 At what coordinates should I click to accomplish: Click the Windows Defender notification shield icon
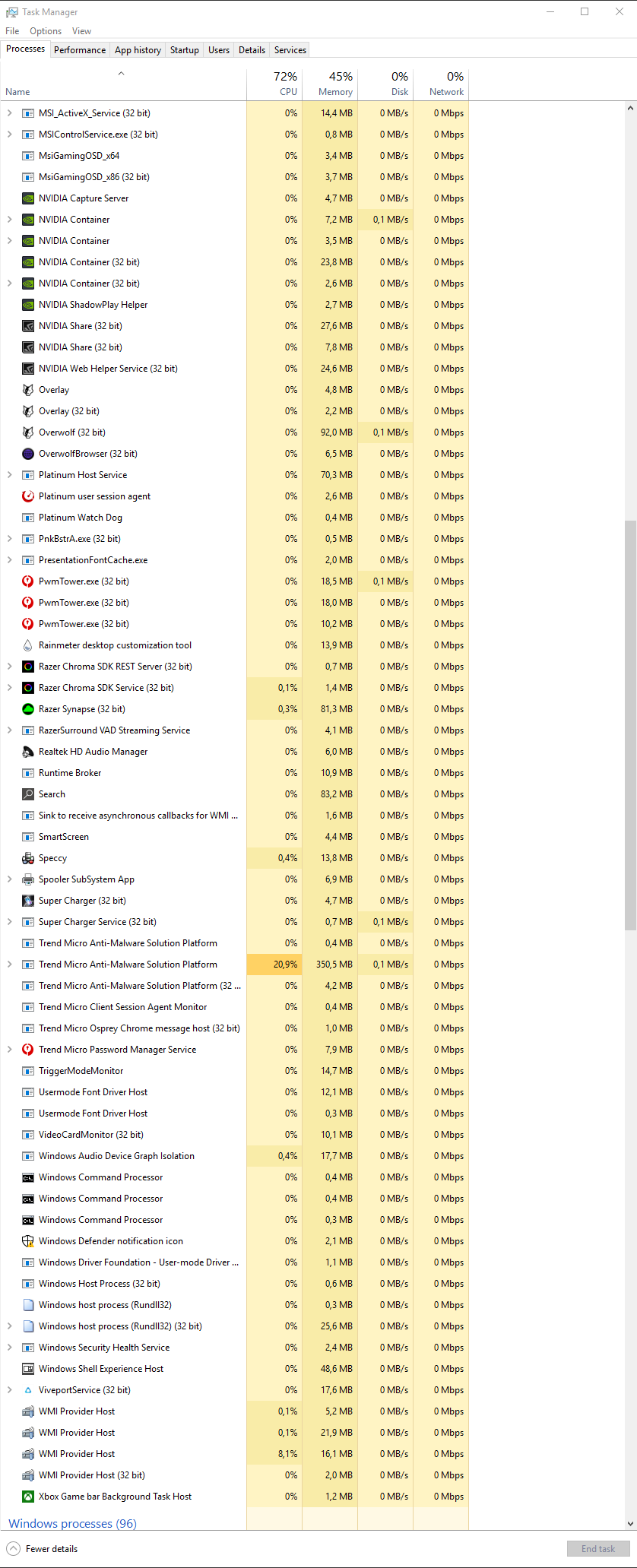point(28,1241)
